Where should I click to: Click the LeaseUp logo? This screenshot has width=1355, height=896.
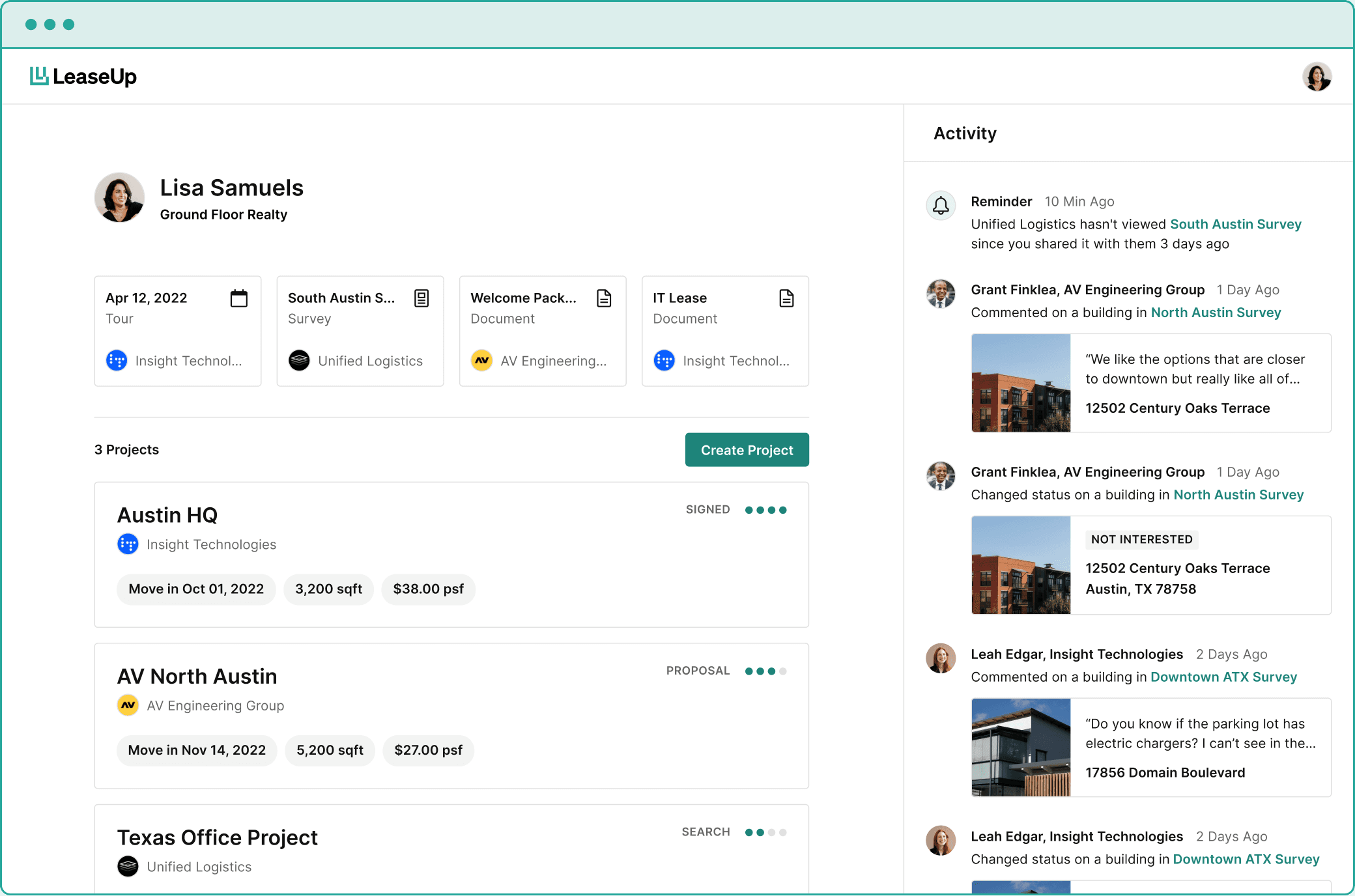coord(83,76)
